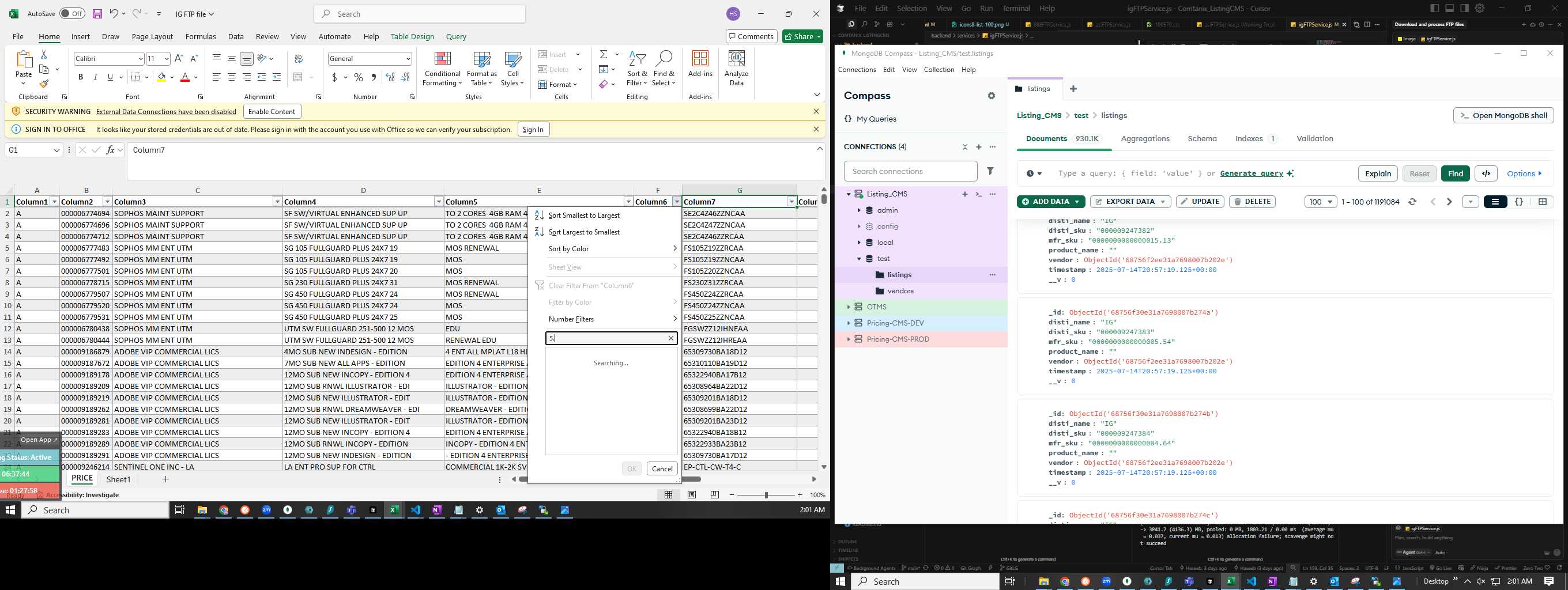1568x590 pixels.
Task: Click the Analyze Data icon
Action: 737,68
